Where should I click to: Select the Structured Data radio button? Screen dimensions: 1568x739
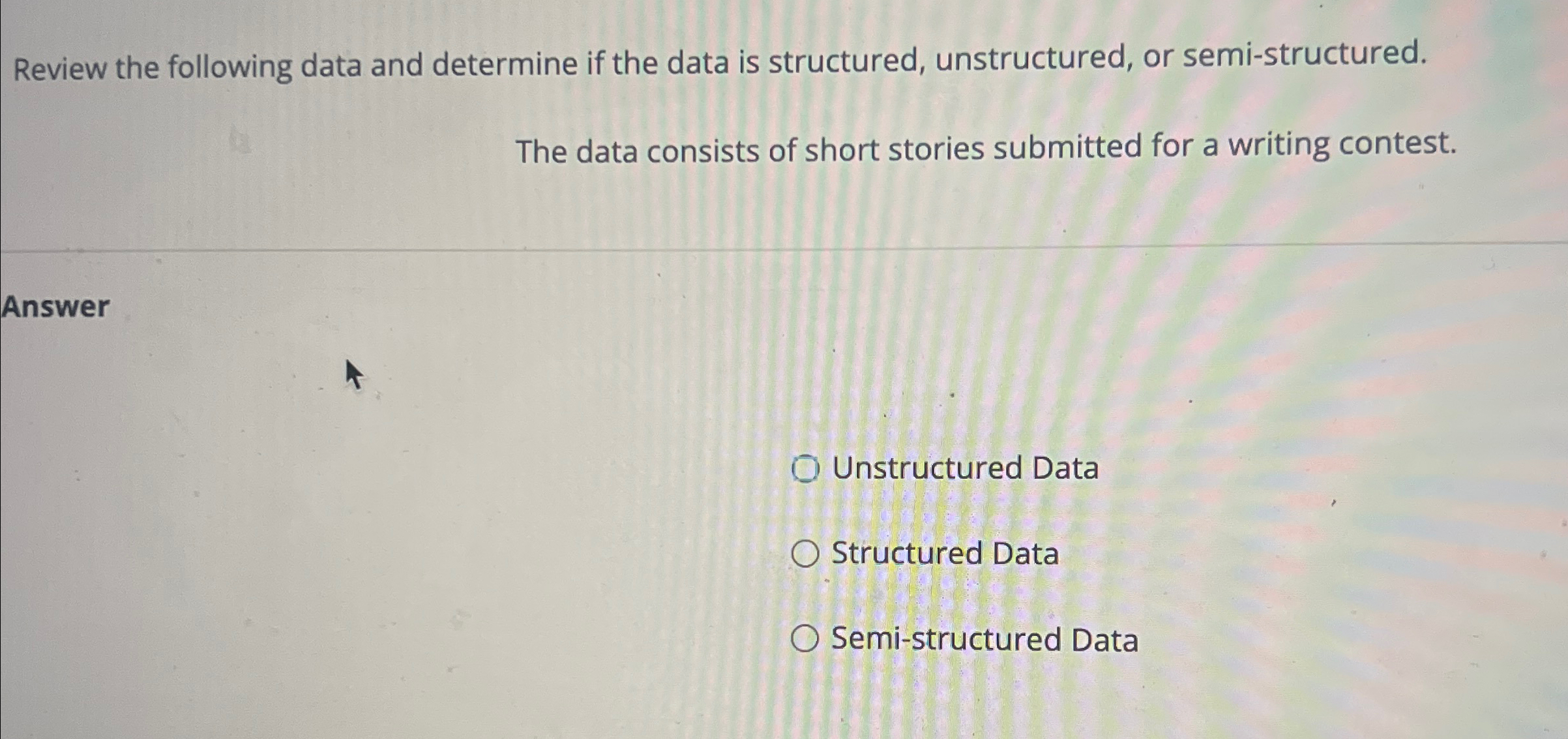click(807, 554)
